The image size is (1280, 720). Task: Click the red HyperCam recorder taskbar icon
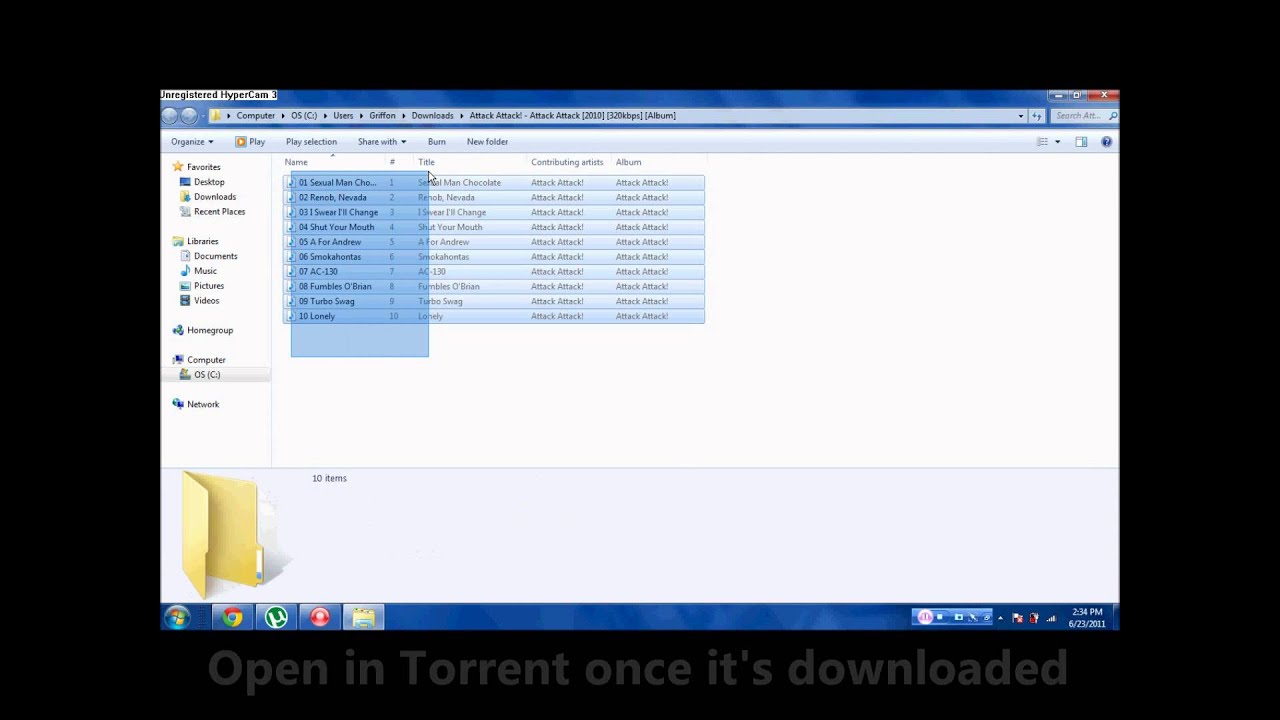[320, 617]
